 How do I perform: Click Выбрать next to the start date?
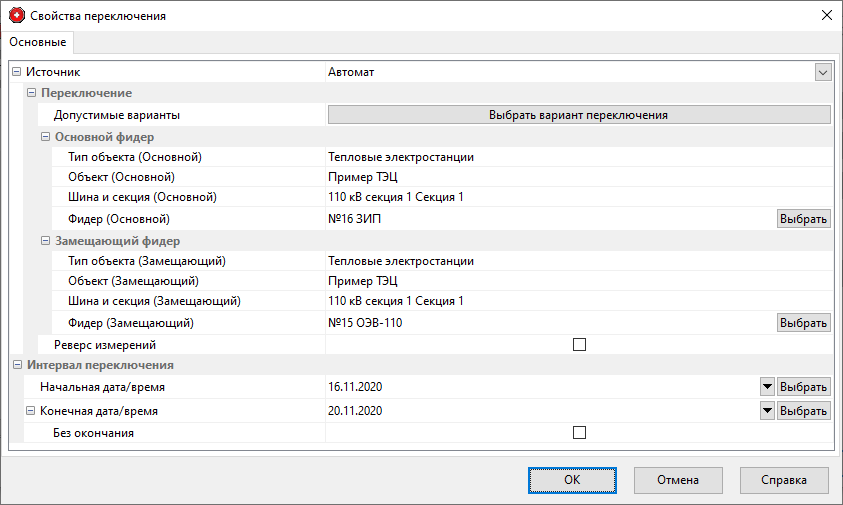(x=803, y=387)
